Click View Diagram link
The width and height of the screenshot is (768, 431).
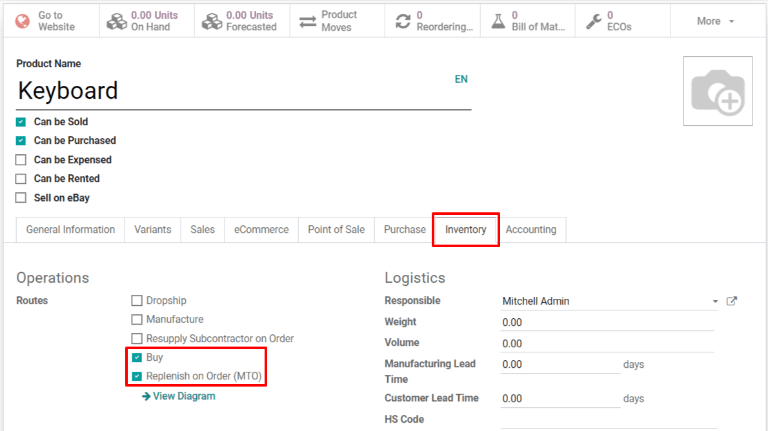(x=179, y=396)
